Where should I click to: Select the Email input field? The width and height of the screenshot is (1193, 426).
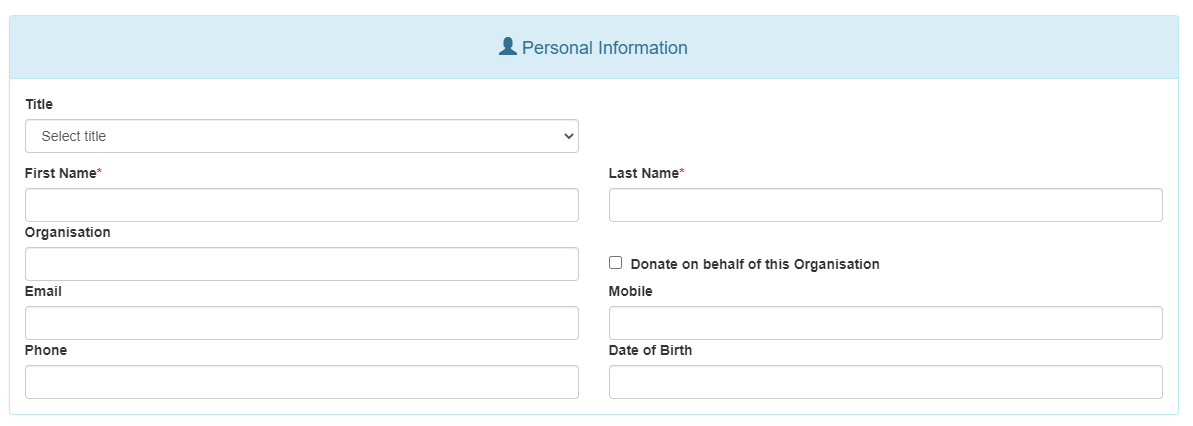(x=301, y=323)
